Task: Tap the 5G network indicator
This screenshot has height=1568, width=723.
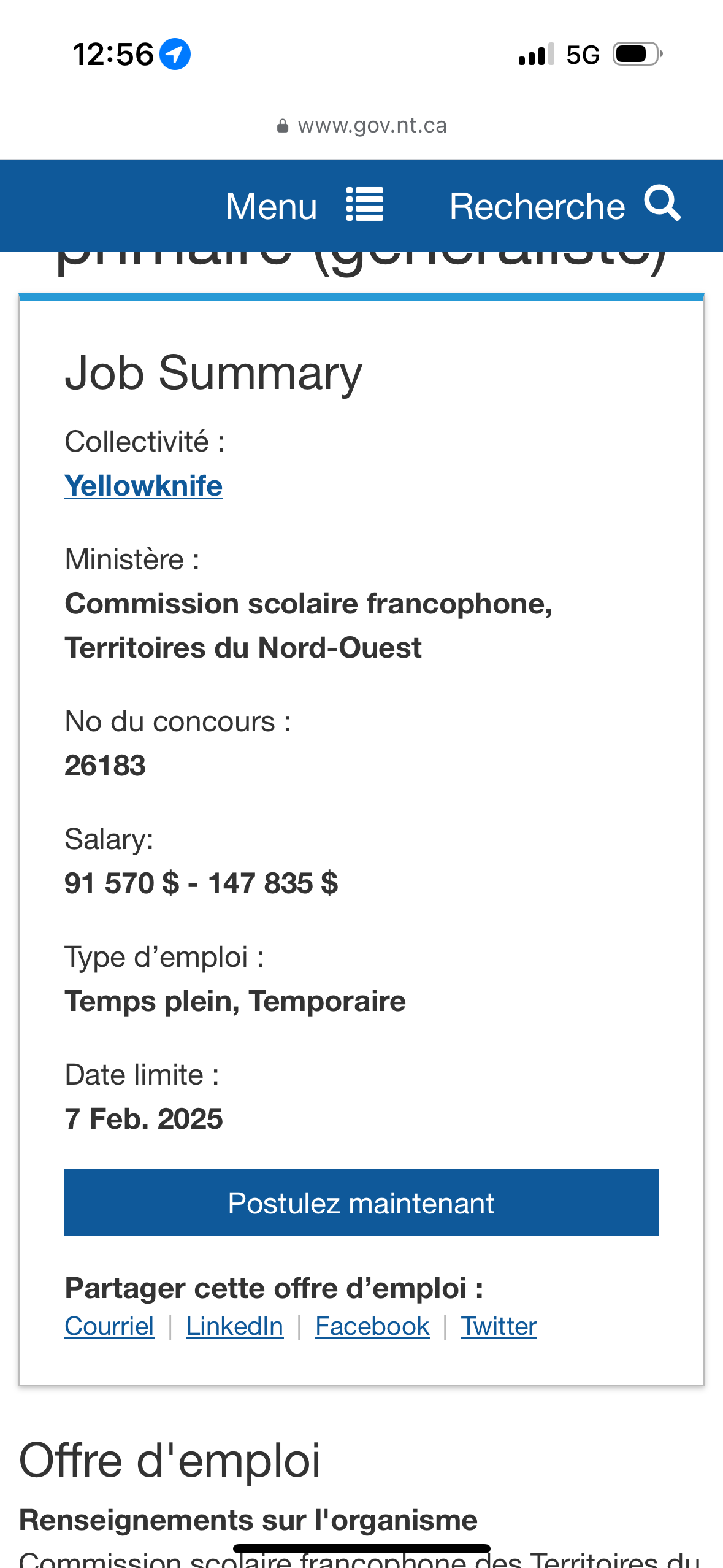Action: (x=583, y=55)
